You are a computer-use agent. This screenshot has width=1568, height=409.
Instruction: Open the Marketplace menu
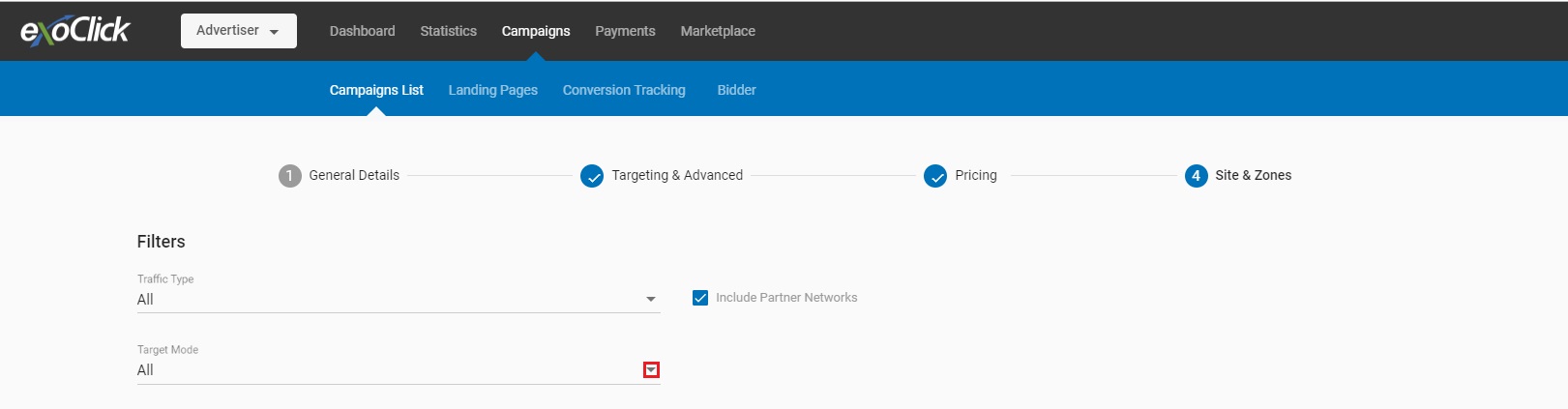tap(718, 31)
